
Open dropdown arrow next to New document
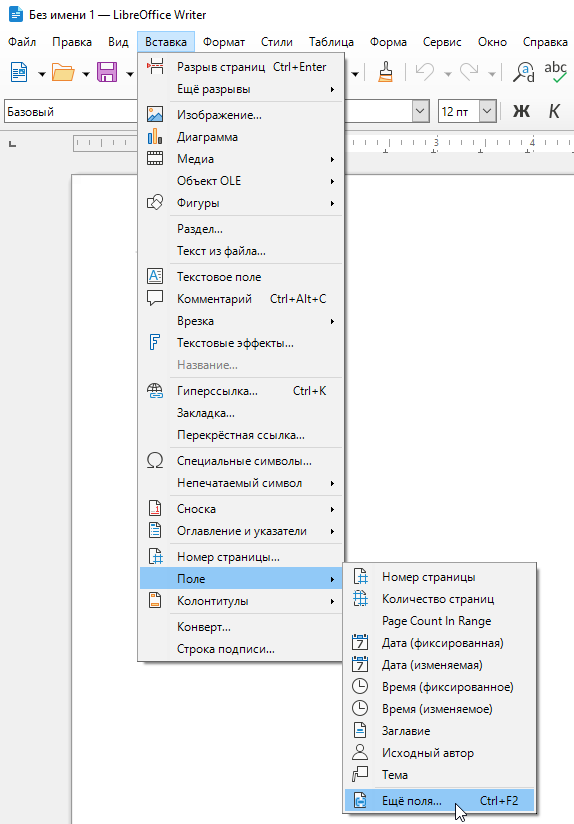(x=42, y=74)
